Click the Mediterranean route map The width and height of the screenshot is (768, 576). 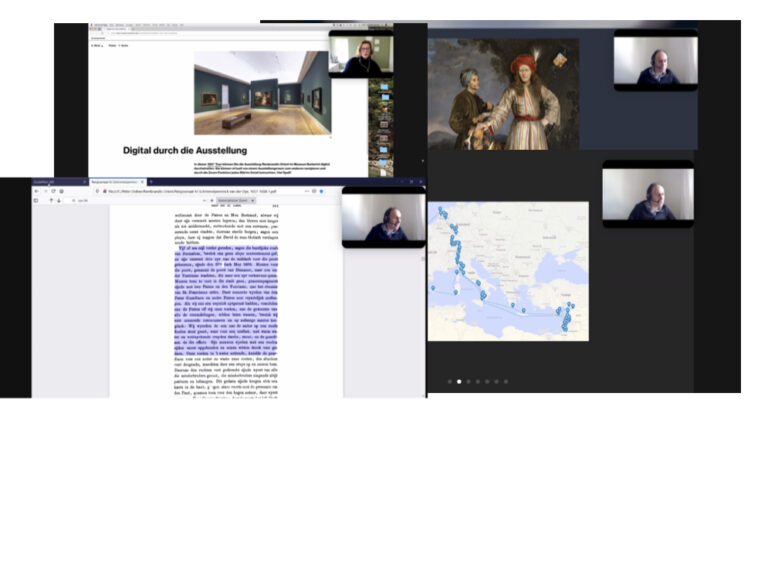coord(508,271)
